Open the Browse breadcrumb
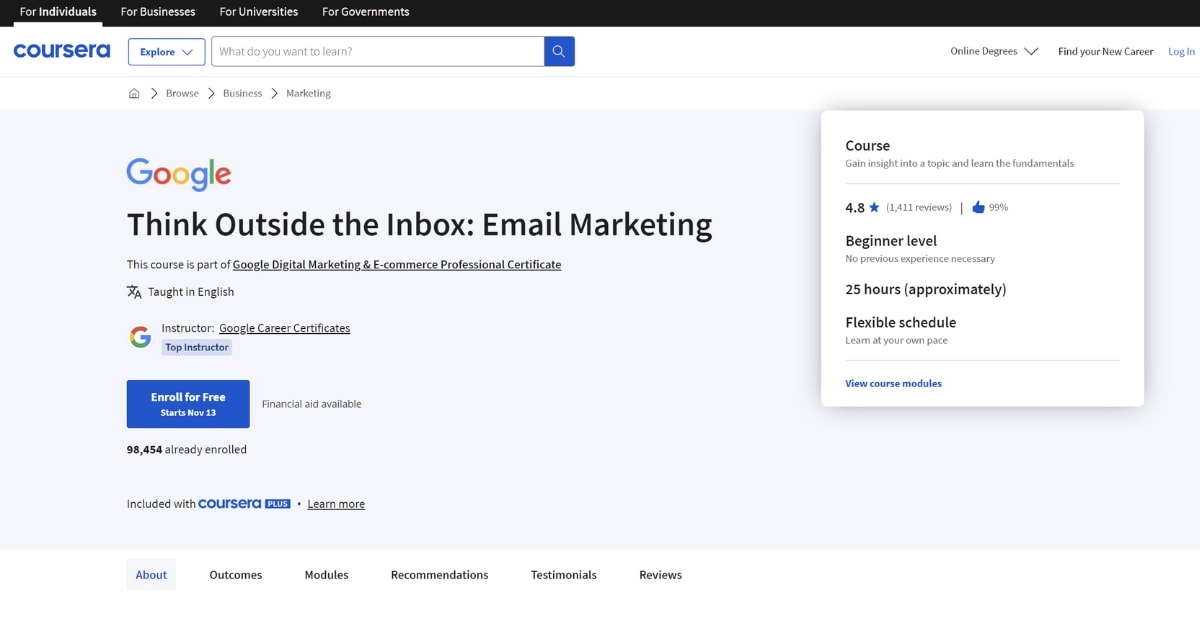Viewport: 1200px width, 628px height. tap(182, 93)
